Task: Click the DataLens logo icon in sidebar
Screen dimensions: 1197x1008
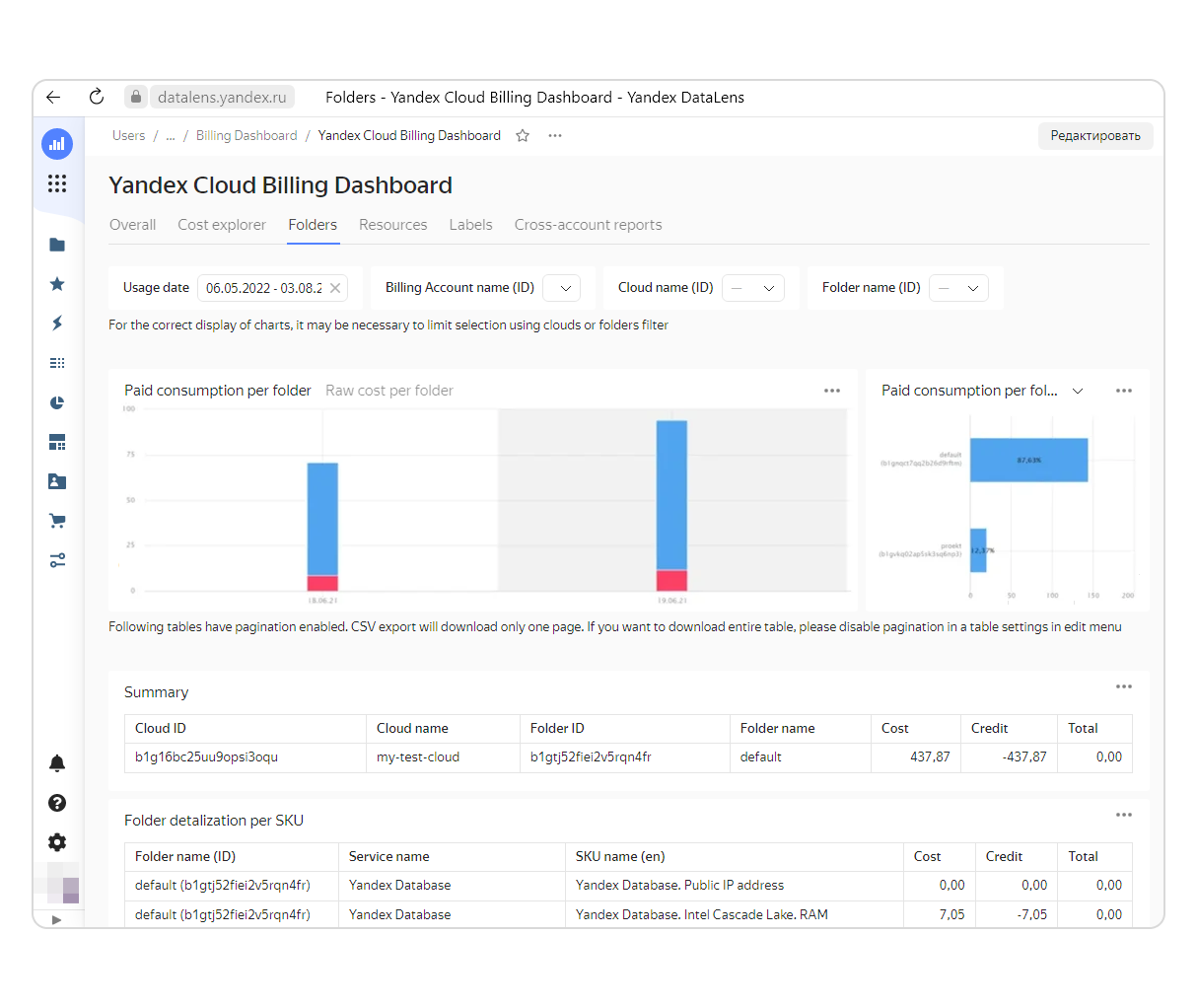Action: [57, 144]
